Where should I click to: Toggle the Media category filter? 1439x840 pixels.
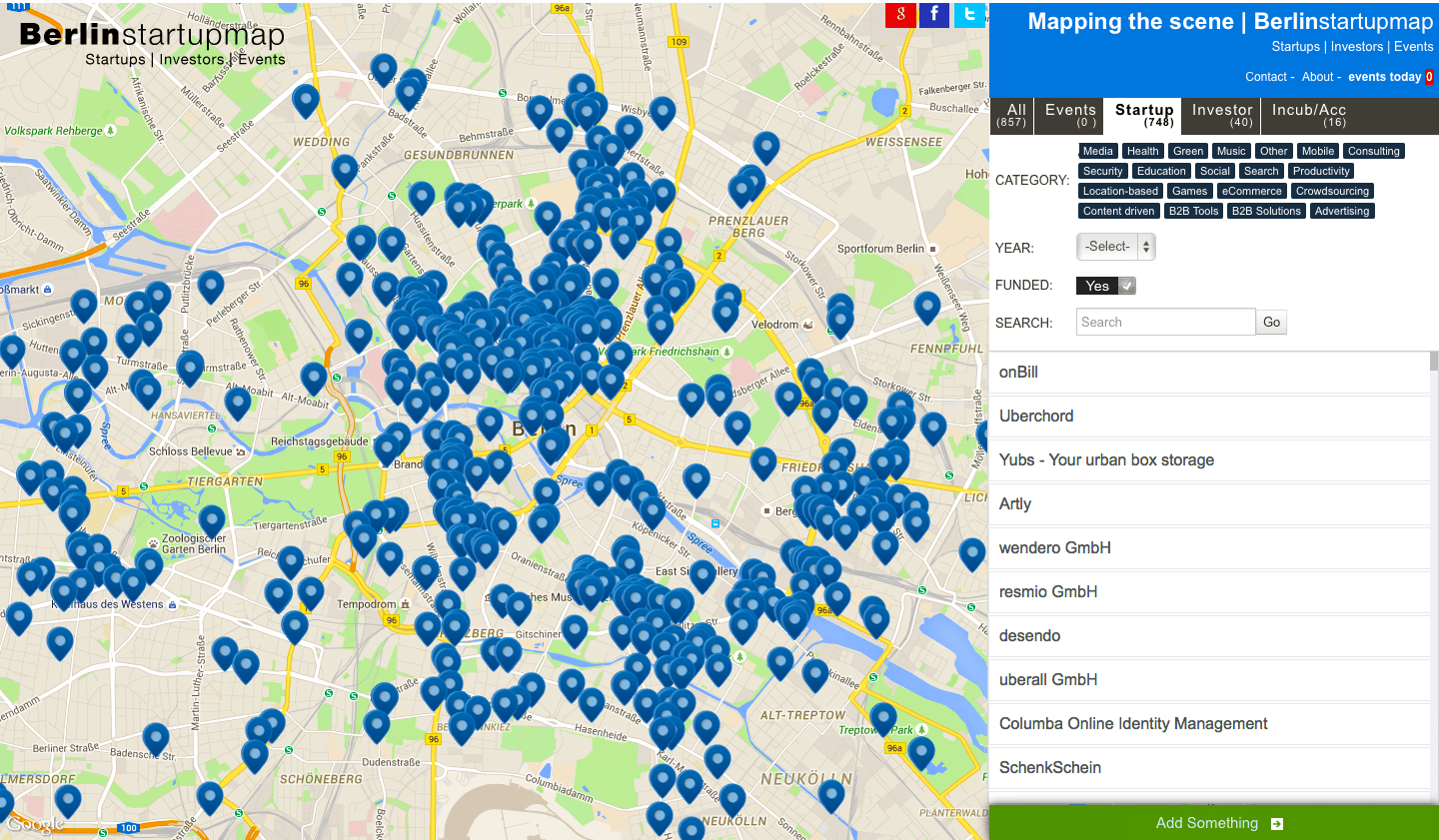1097,151
